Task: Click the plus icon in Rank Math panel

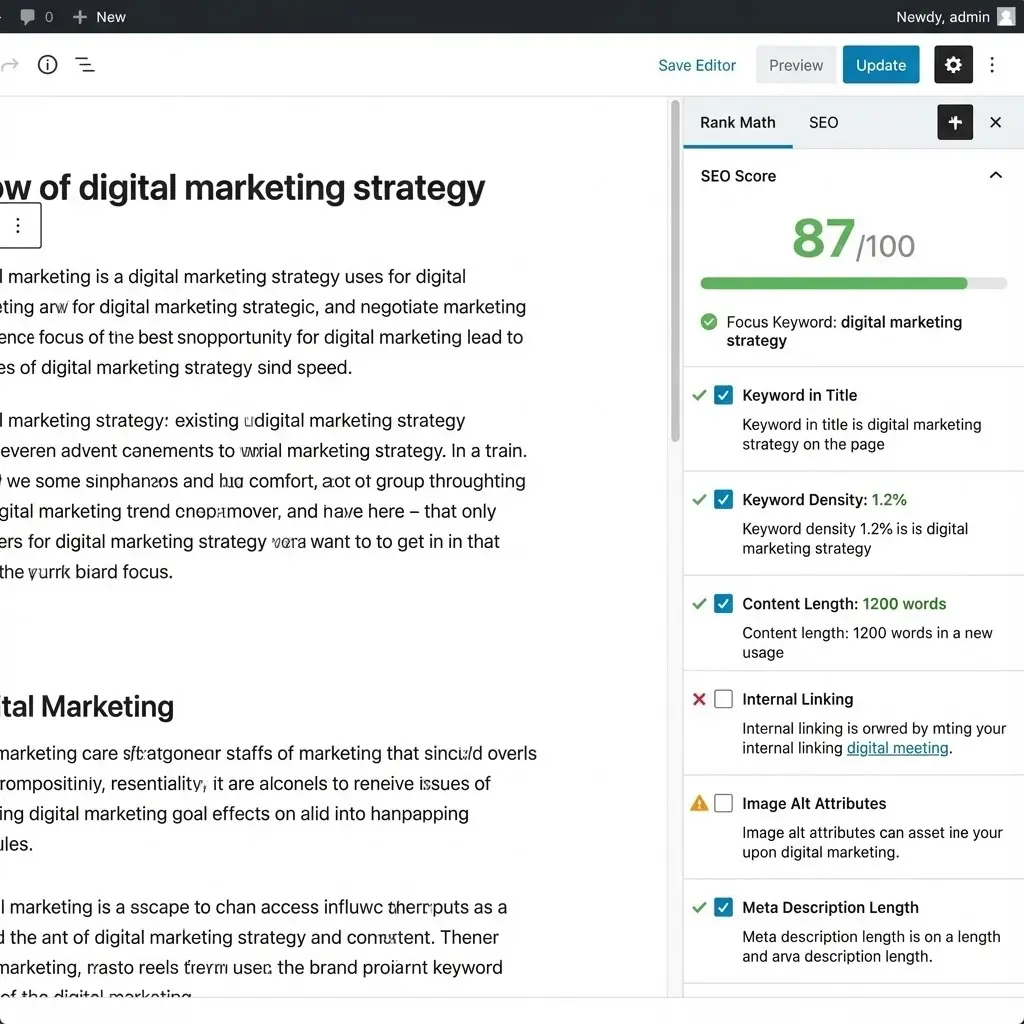Action: [955, 122]
